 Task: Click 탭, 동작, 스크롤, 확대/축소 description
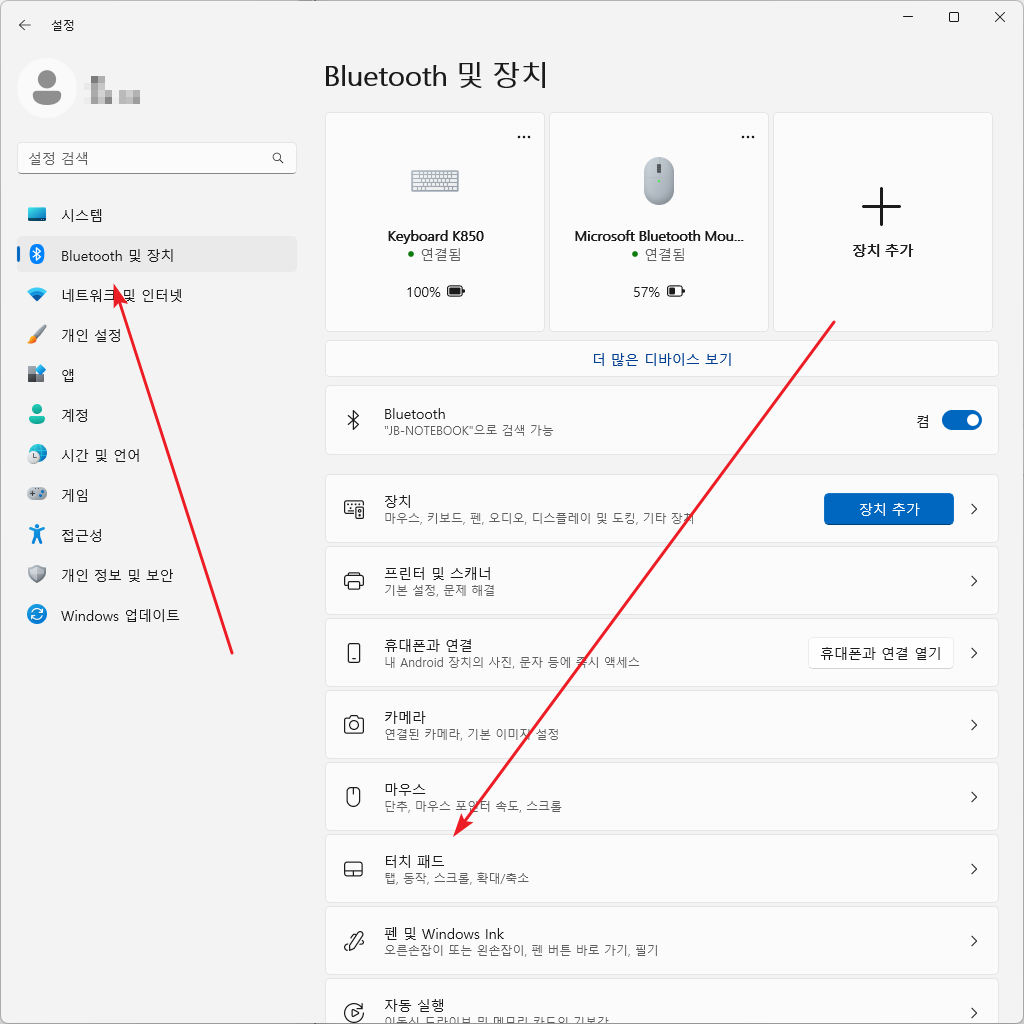[x=456, y=878]
